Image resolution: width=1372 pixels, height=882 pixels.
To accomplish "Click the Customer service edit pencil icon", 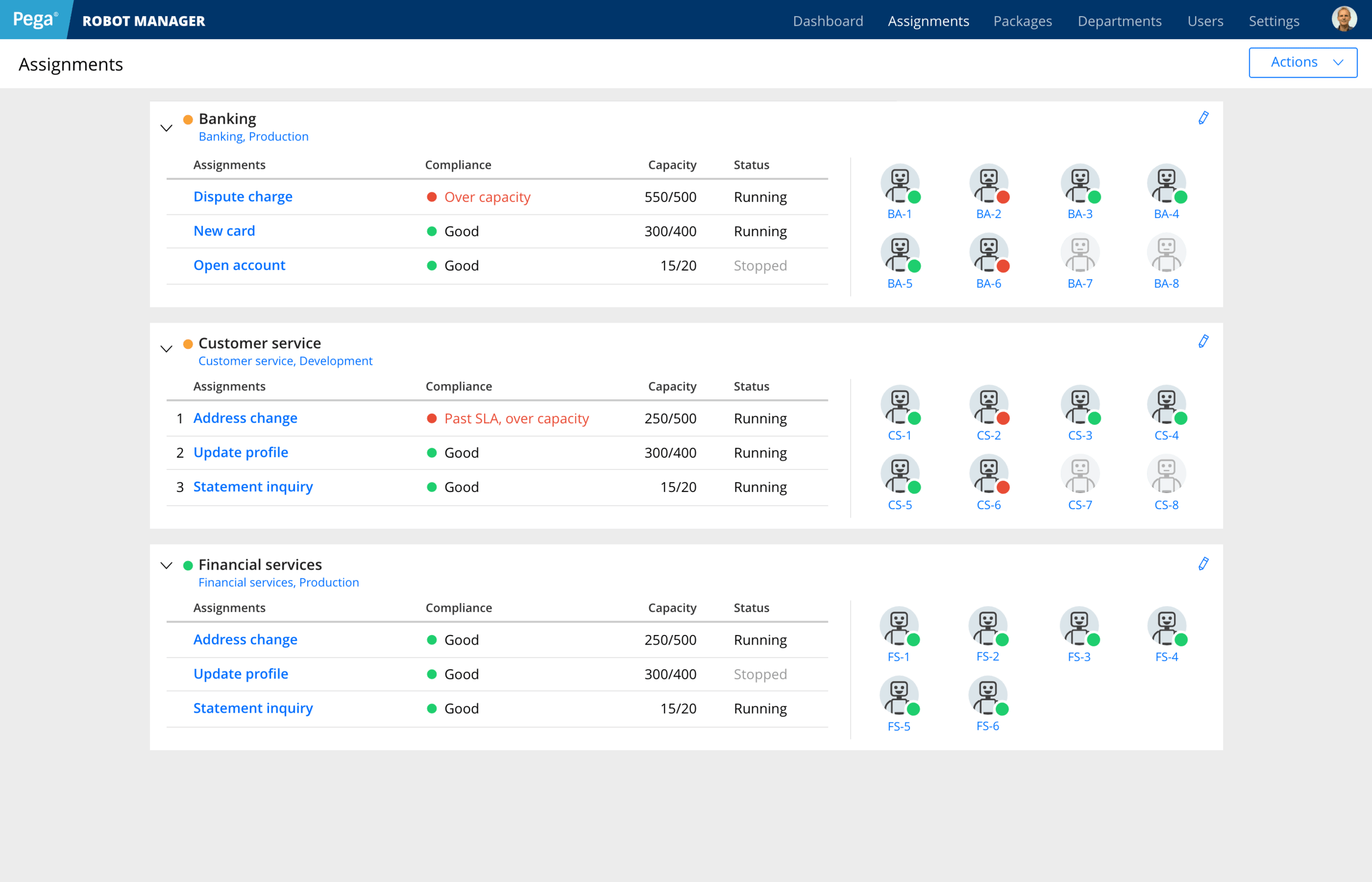I will pyautogui.click(x=1203, y=341).
